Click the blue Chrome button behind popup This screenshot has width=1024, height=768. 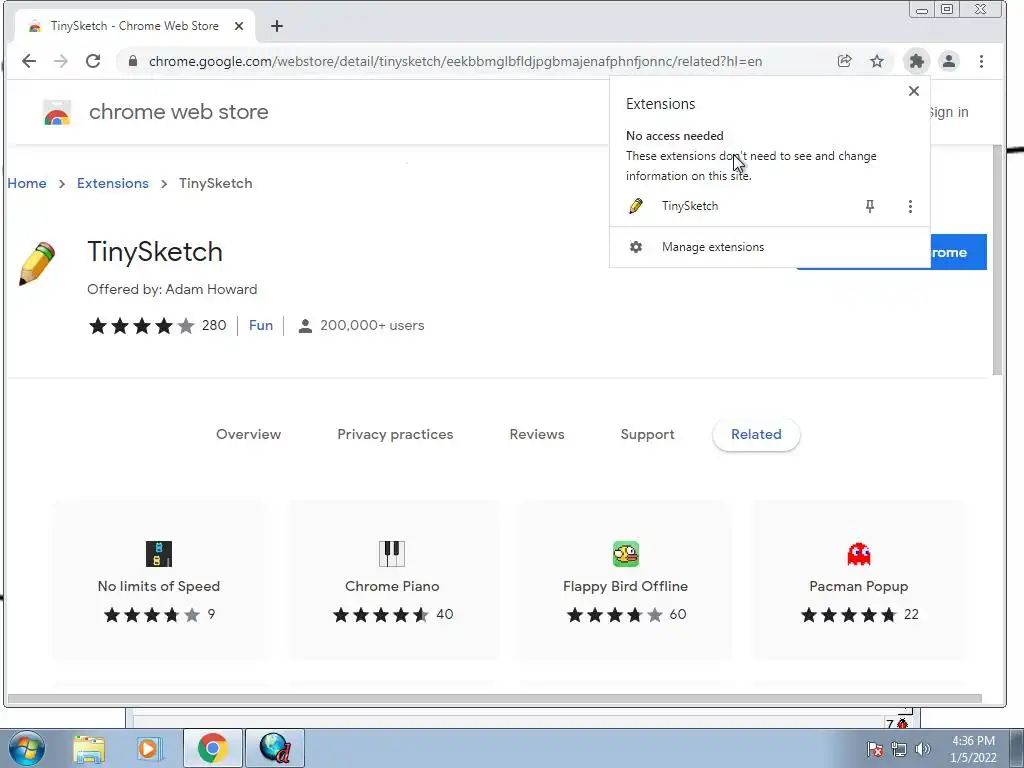tap(958, 252)
